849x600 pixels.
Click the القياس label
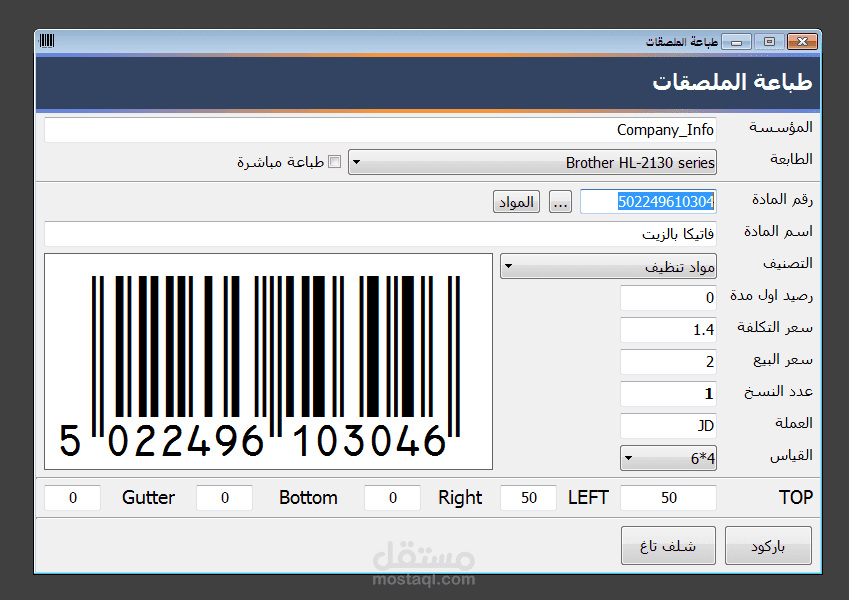(x=792, y=456)
